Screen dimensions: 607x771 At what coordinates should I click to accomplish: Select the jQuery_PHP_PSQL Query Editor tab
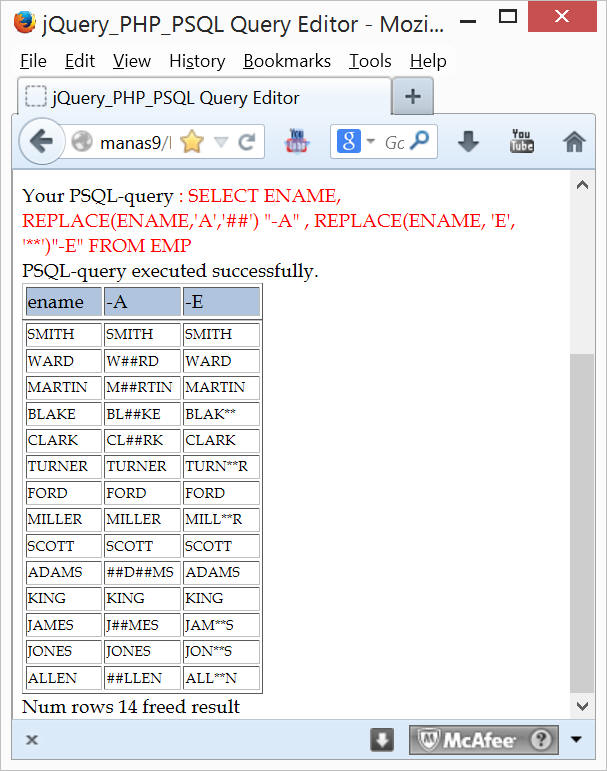pos(205,97)
